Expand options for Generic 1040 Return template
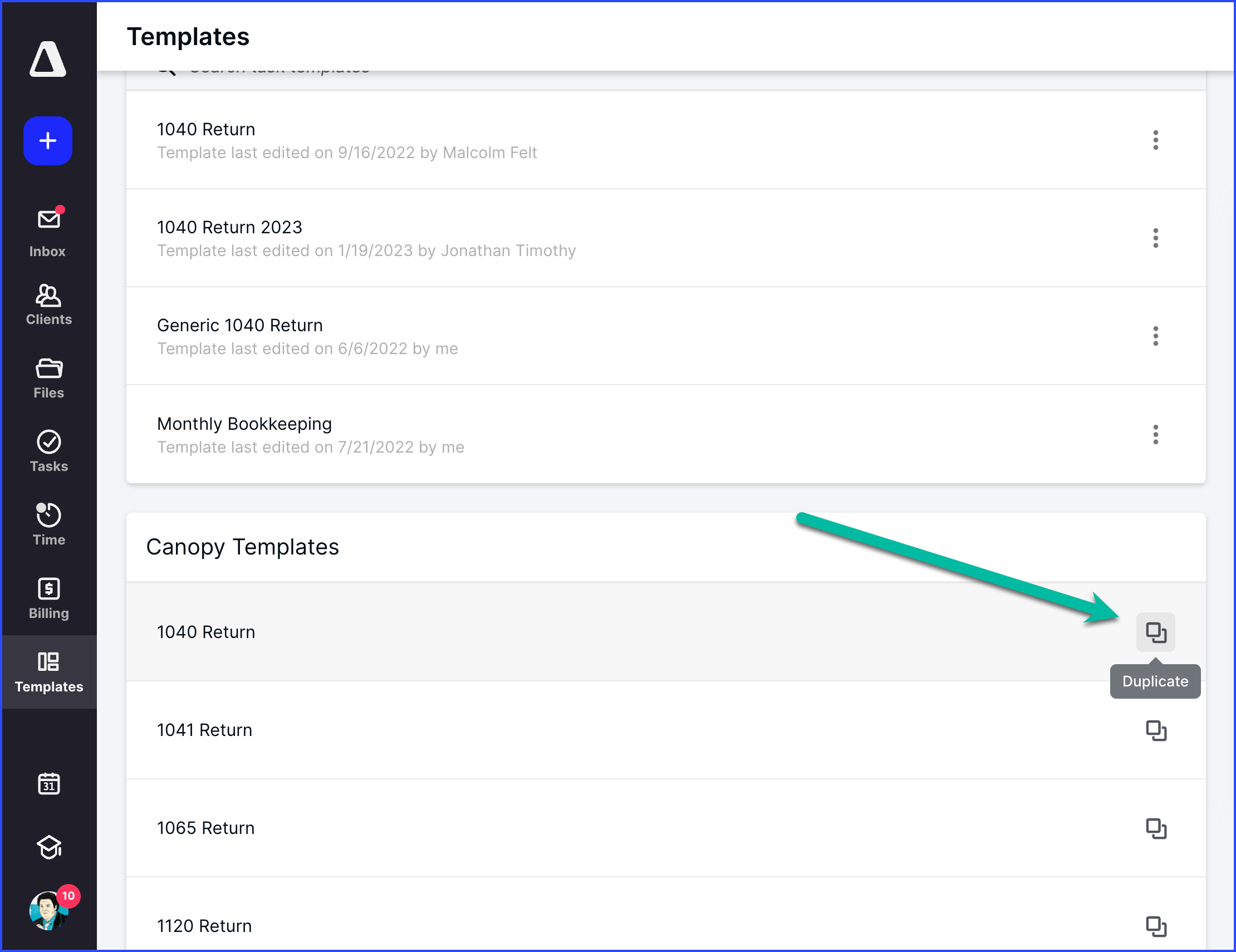The image size is (1236, 952). coord(1156,336)
